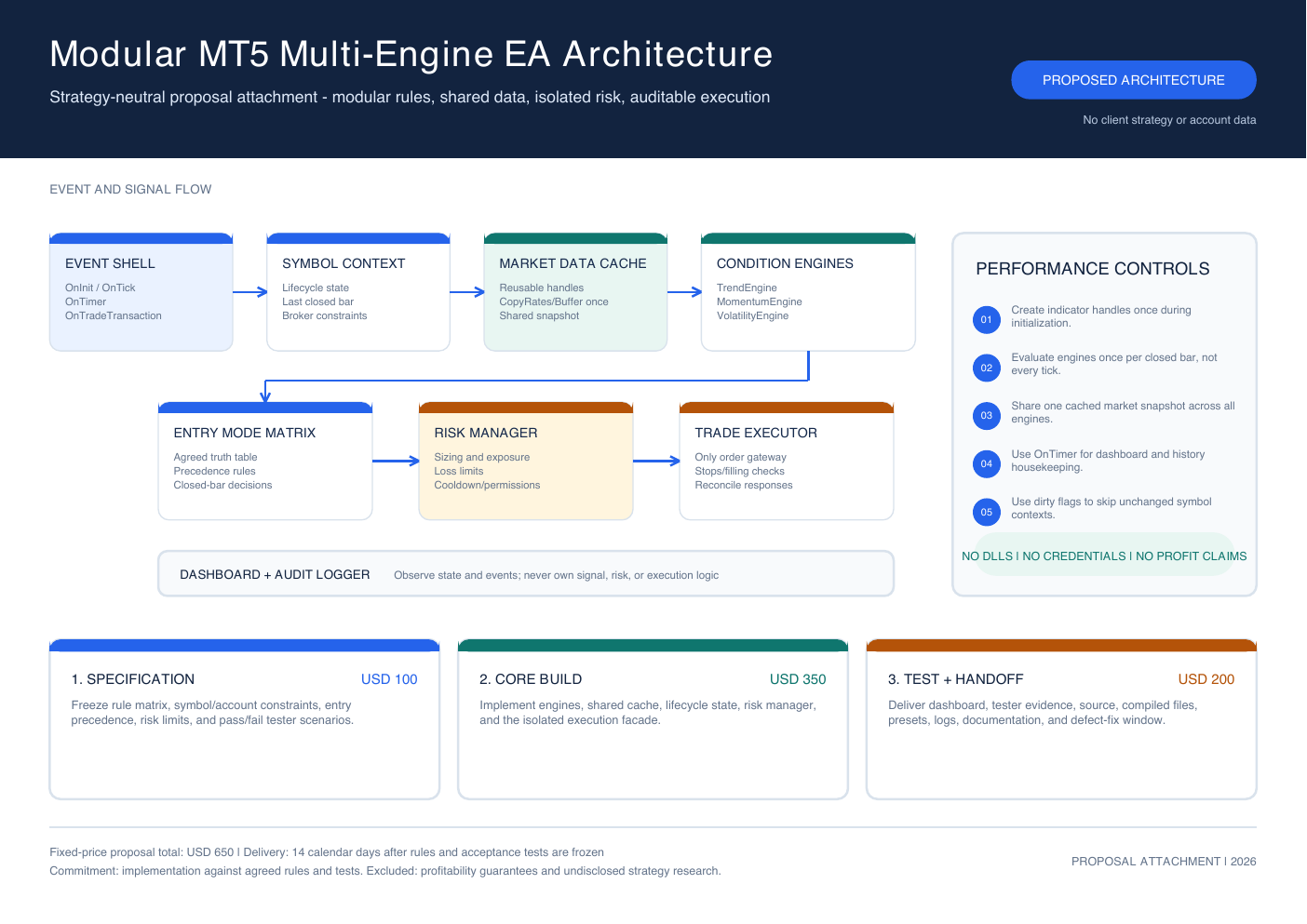Click the 'VolatilityEngine' line
The height and width of the screenshot is (924, 1307).
tap(752, 315)
